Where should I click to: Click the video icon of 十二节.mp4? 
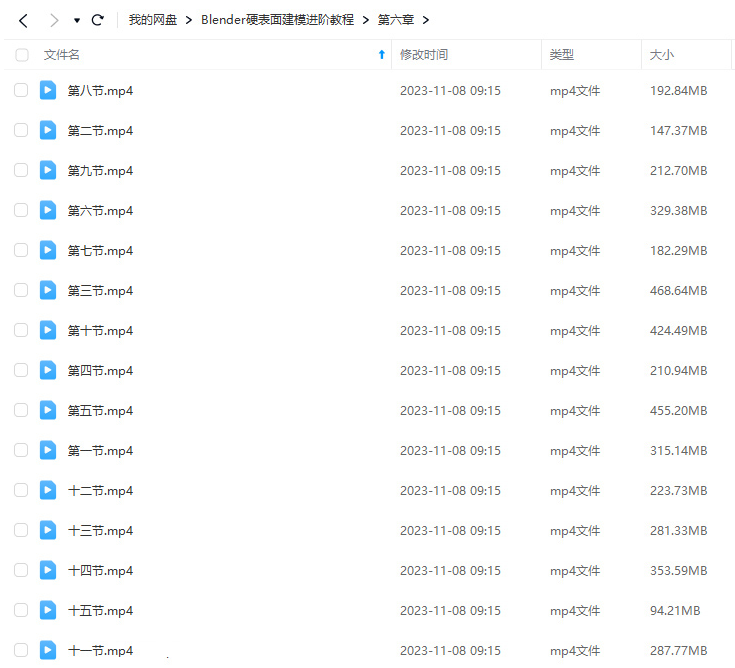(x=48, y=490)
